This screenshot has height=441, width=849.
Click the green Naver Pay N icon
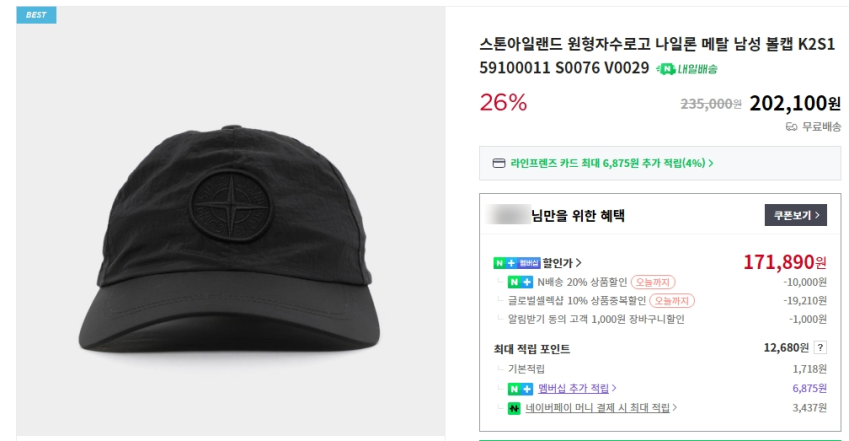pos(514,408)
